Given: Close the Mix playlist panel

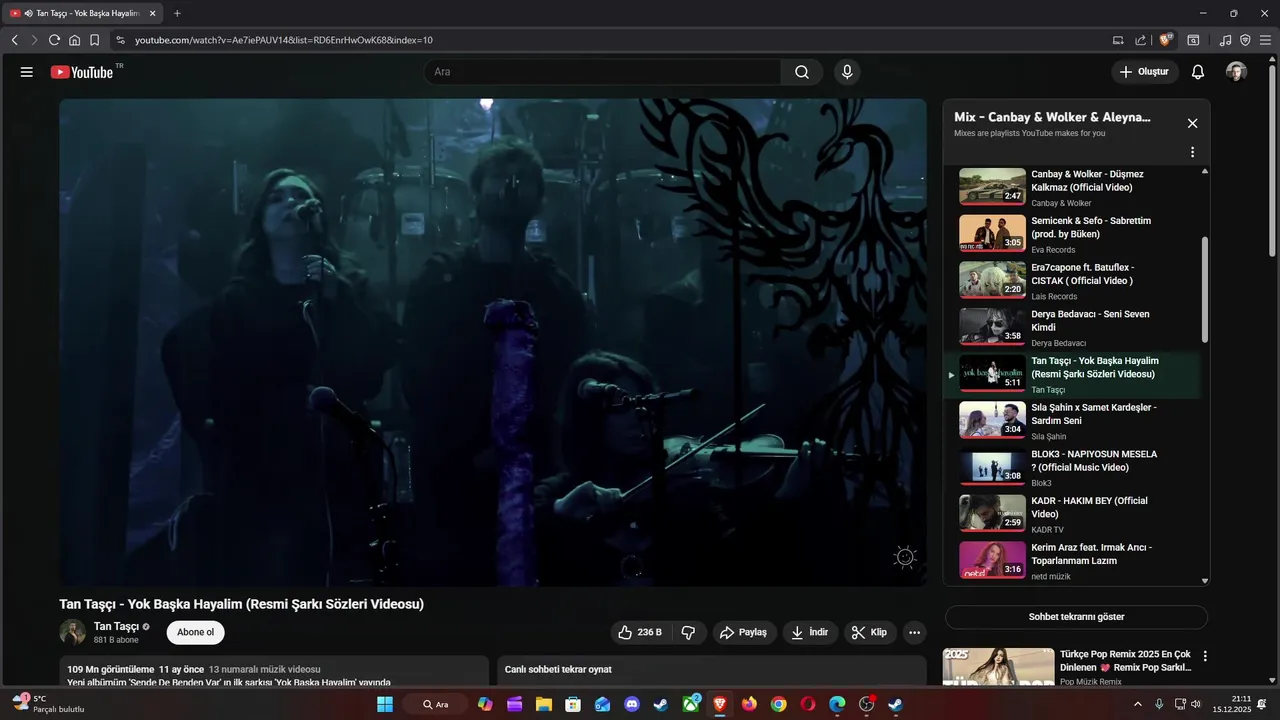Looking at the screenshot, I should (x=1192, y=123).
